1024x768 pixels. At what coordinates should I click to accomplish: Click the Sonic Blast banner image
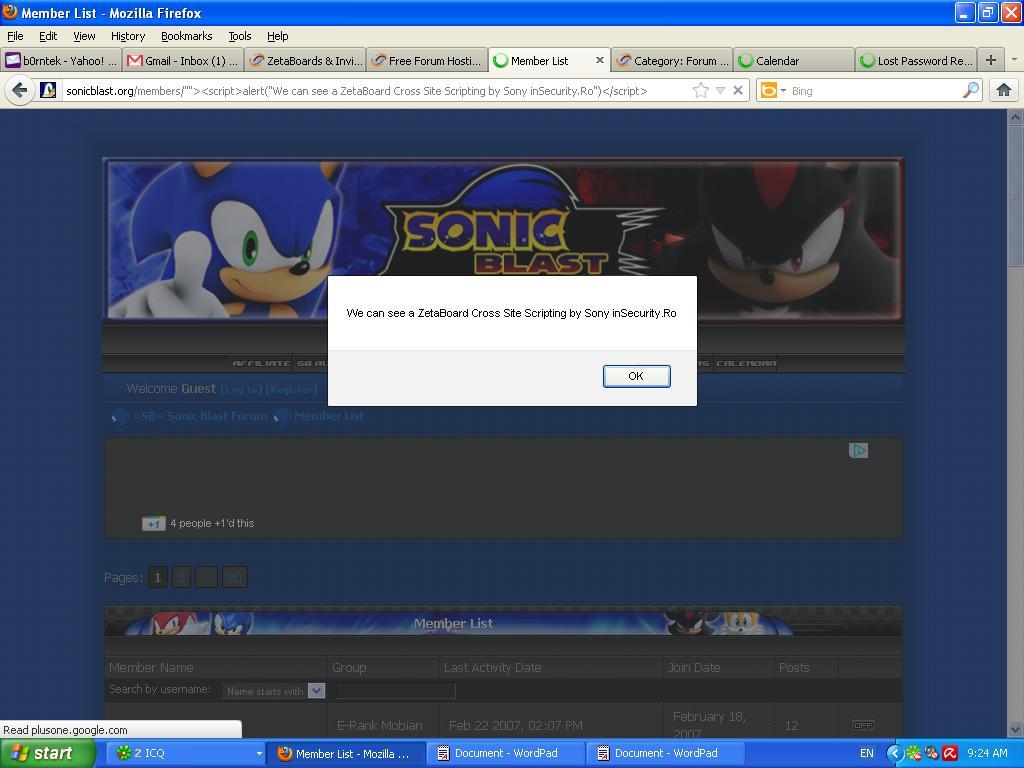[x=504, y=240]
